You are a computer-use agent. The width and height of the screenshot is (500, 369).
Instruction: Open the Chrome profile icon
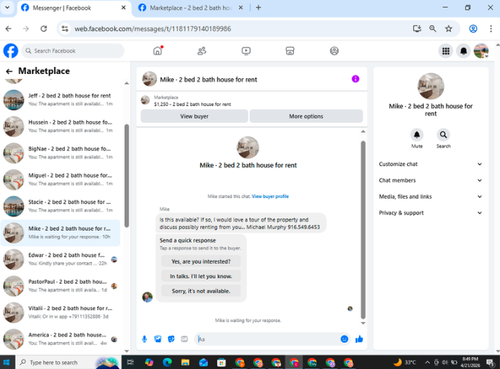point(473,29)
